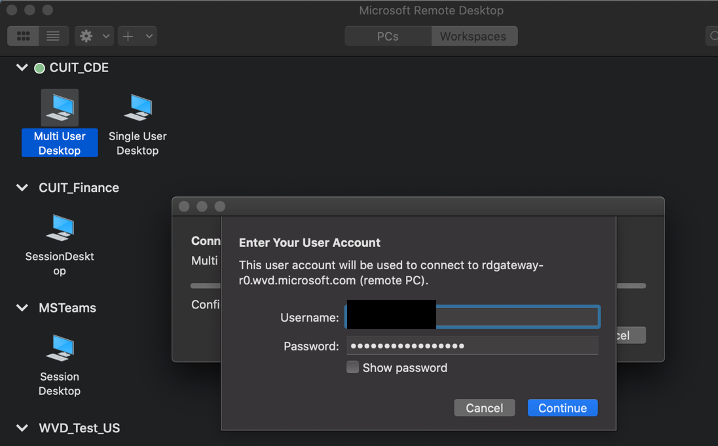Collapse the CUIT_CDE workspace group
This screenshot has width=718, height=446.
click(x=22, y=68)
